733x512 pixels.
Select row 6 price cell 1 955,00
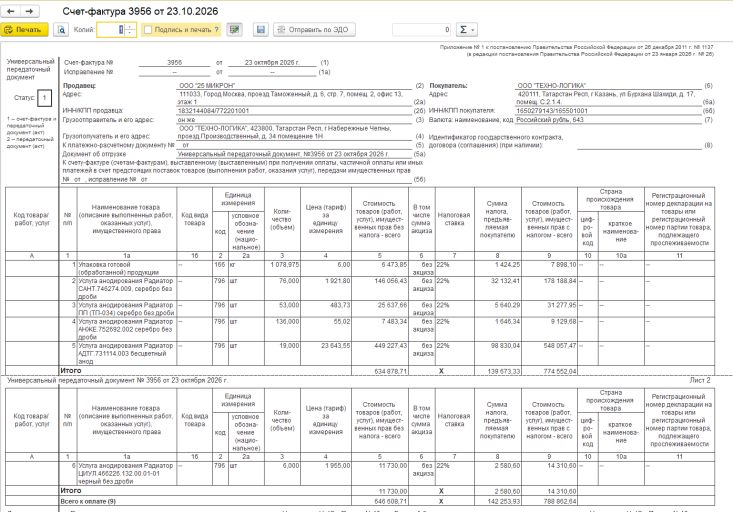[x=326, y=473]
